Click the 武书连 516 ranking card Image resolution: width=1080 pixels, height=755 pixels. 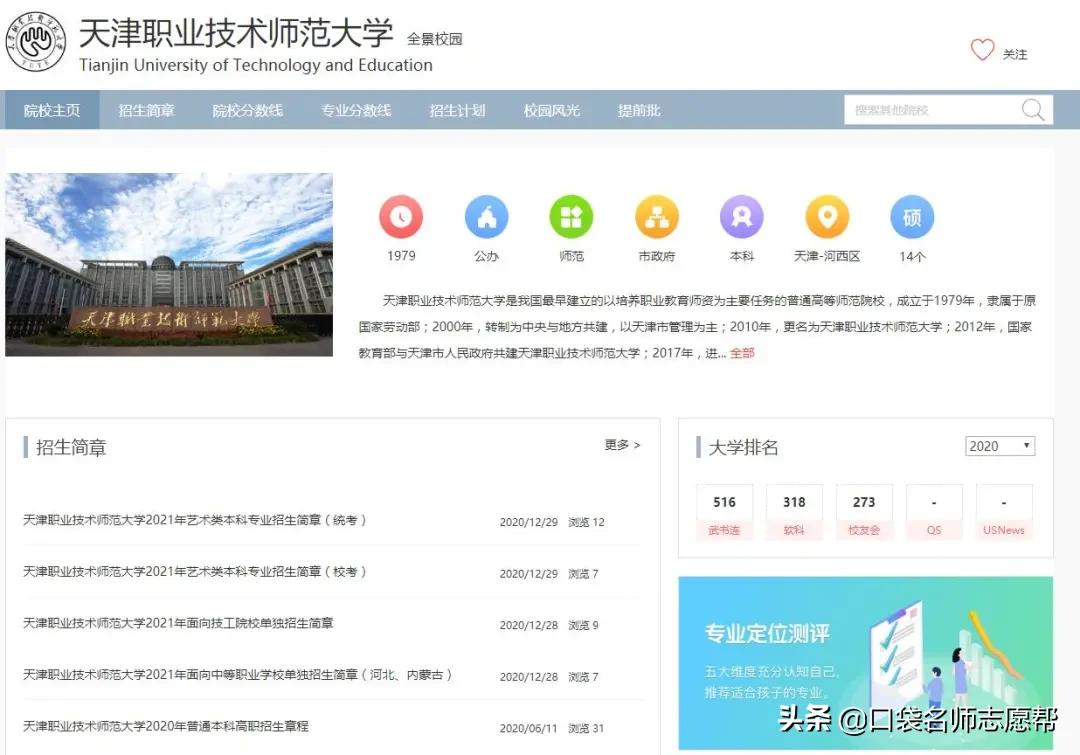tap(724, 514)
